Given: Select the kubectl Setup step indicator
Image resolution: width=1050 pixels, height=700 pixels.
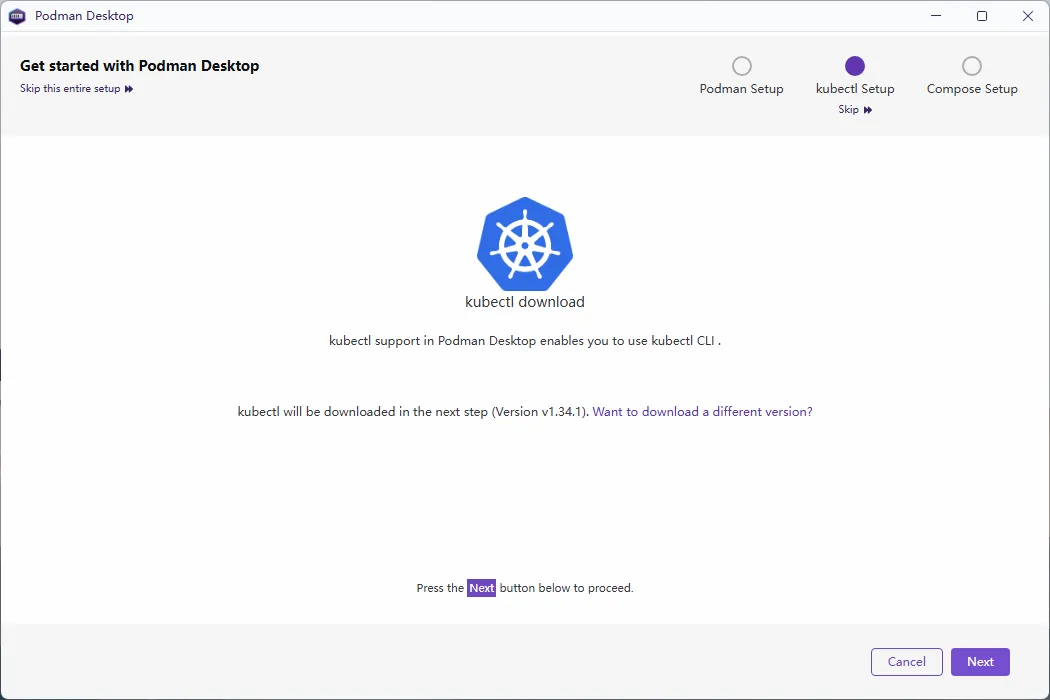Looking at the screenshot, I should tap(855, 66).
